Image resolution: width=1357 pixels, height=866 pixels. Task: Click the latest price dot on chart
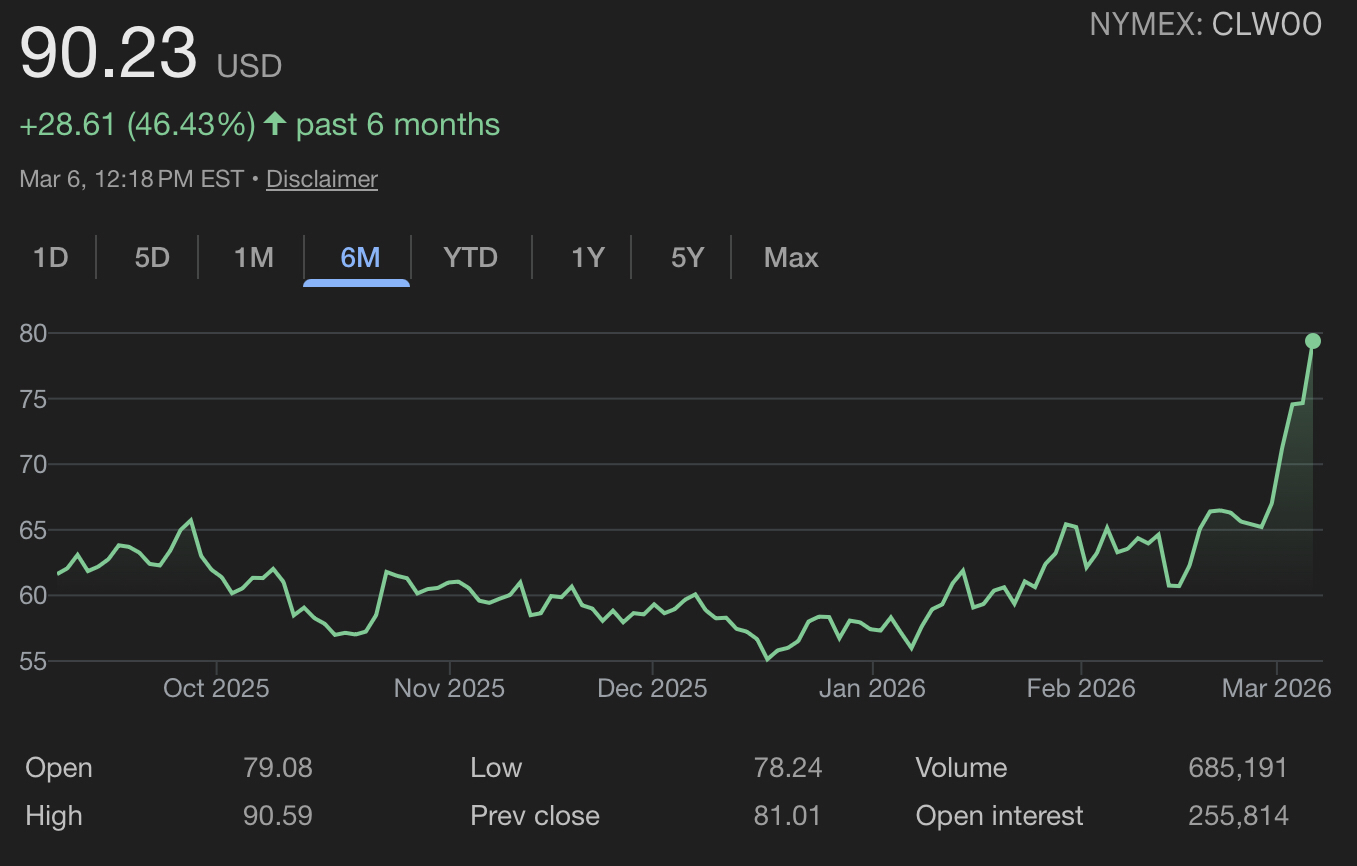click(1313, 341)
